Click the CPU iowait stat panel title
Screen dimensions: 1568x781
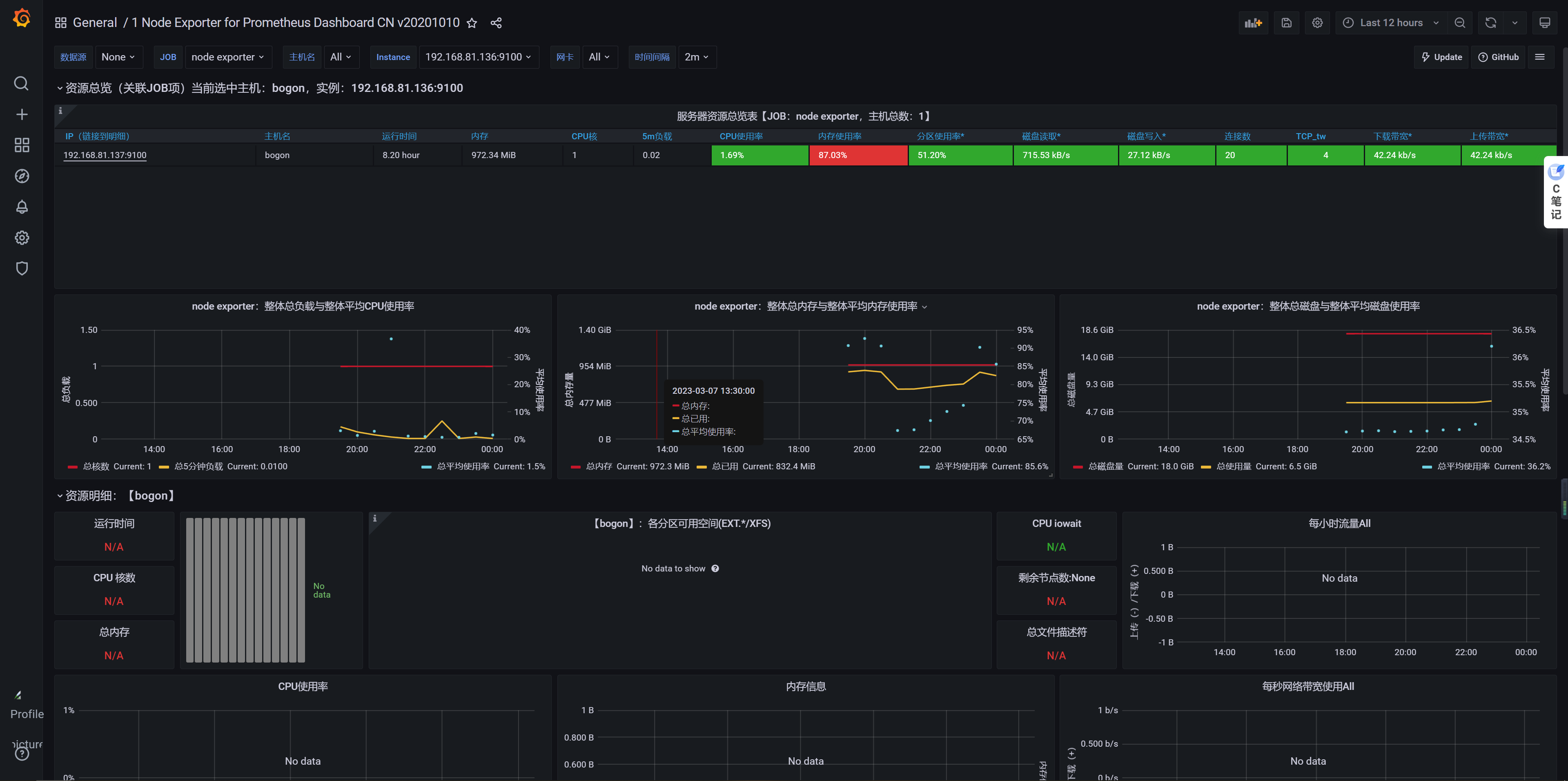click(x=1057, y=524)
